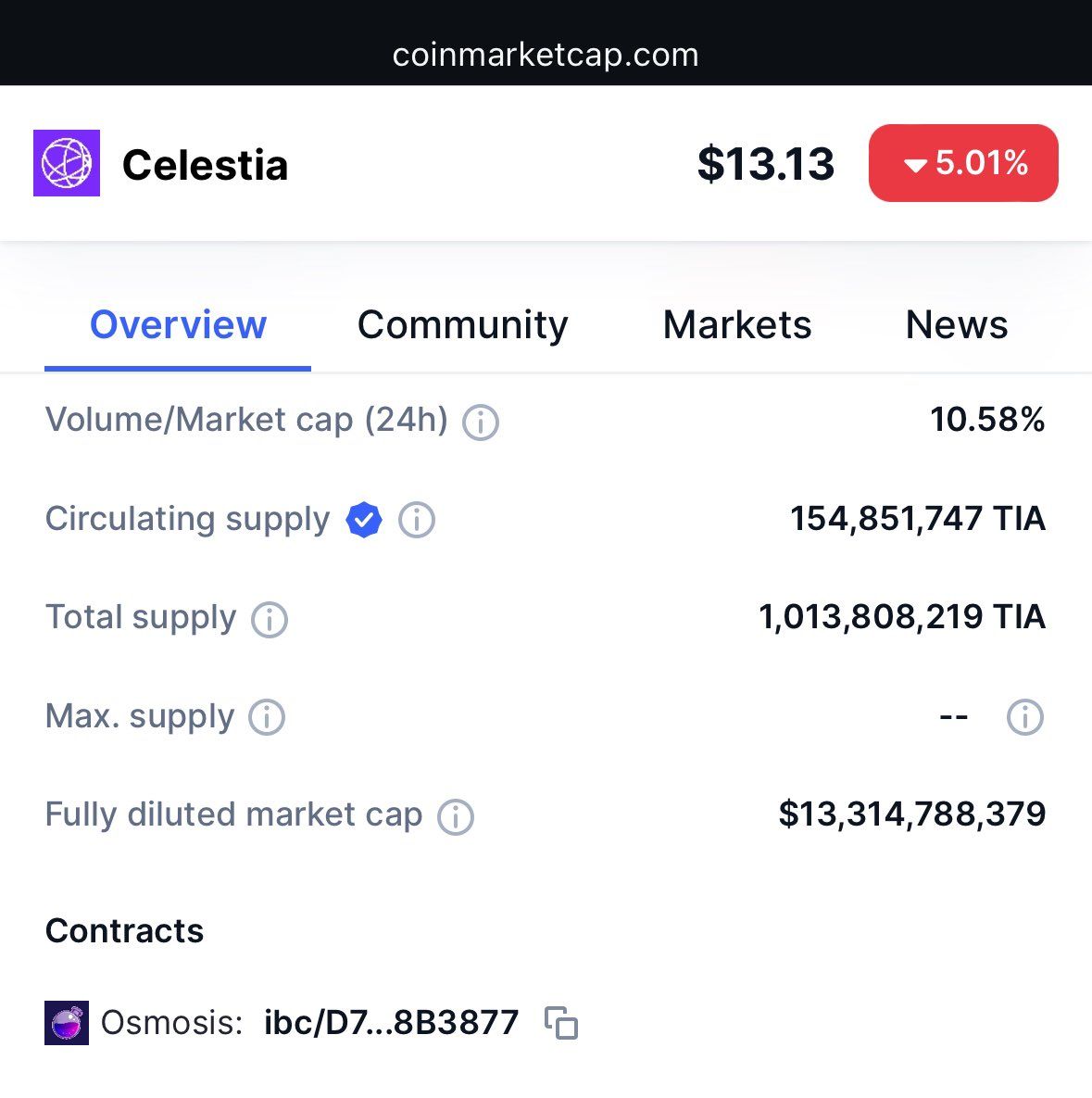Click the Celestia coin name heading
This screenshot has width=1092, height=1098.
click(x=205, y=165)
